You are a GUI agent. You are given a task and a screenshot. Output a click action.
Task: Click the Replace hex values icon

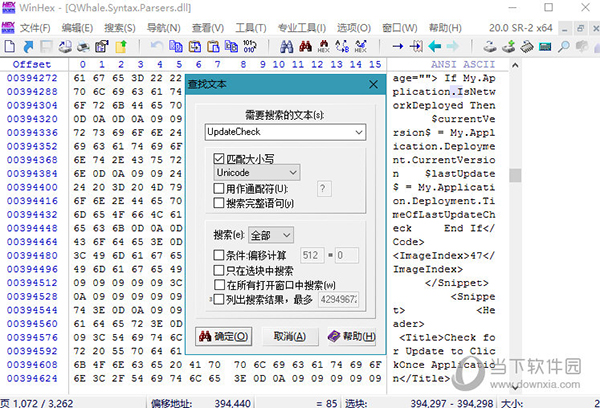(360, 47)
